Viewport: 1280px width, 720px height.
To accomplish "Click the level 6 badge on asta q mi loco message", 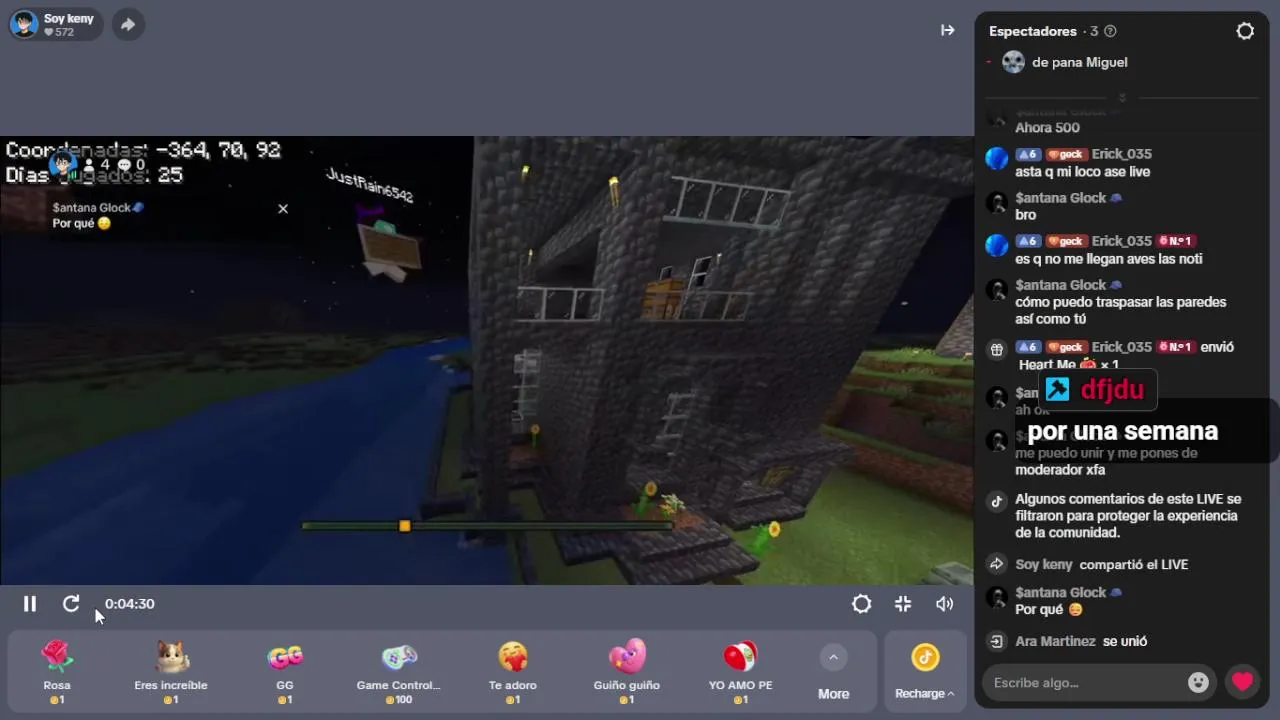I will pyautogui.click(x=1028, y=154).
